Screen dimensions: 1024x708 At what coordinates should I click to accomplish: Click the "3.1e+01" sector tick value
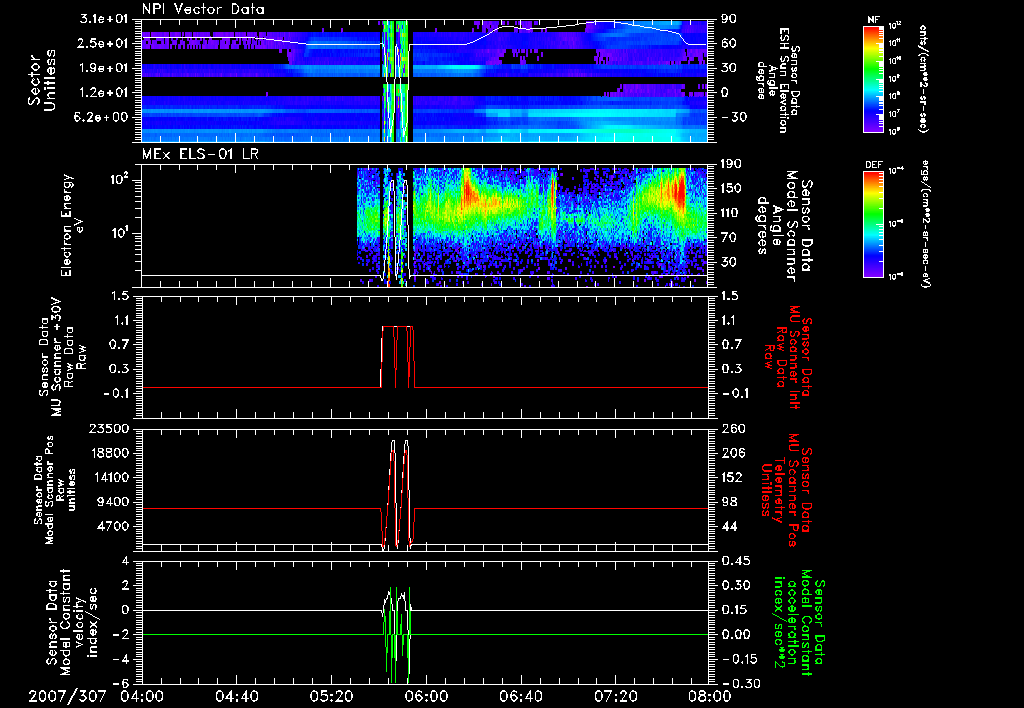point(103,20)
